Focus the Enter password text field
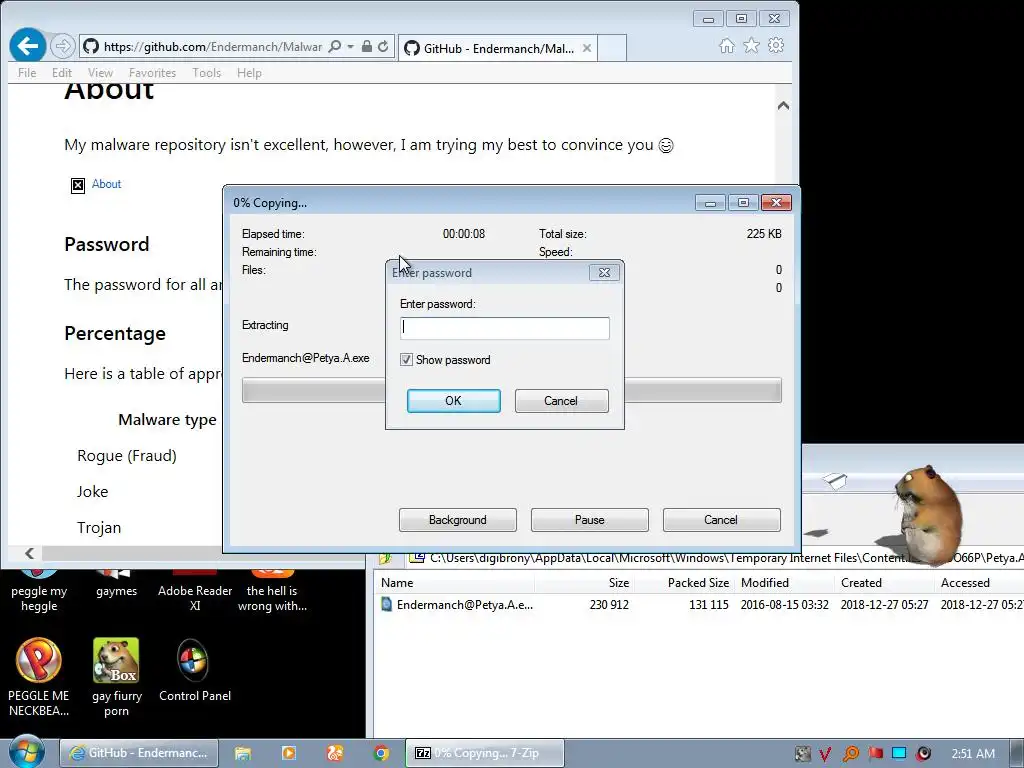The image size is (1024, 768). tap(505, 328)
